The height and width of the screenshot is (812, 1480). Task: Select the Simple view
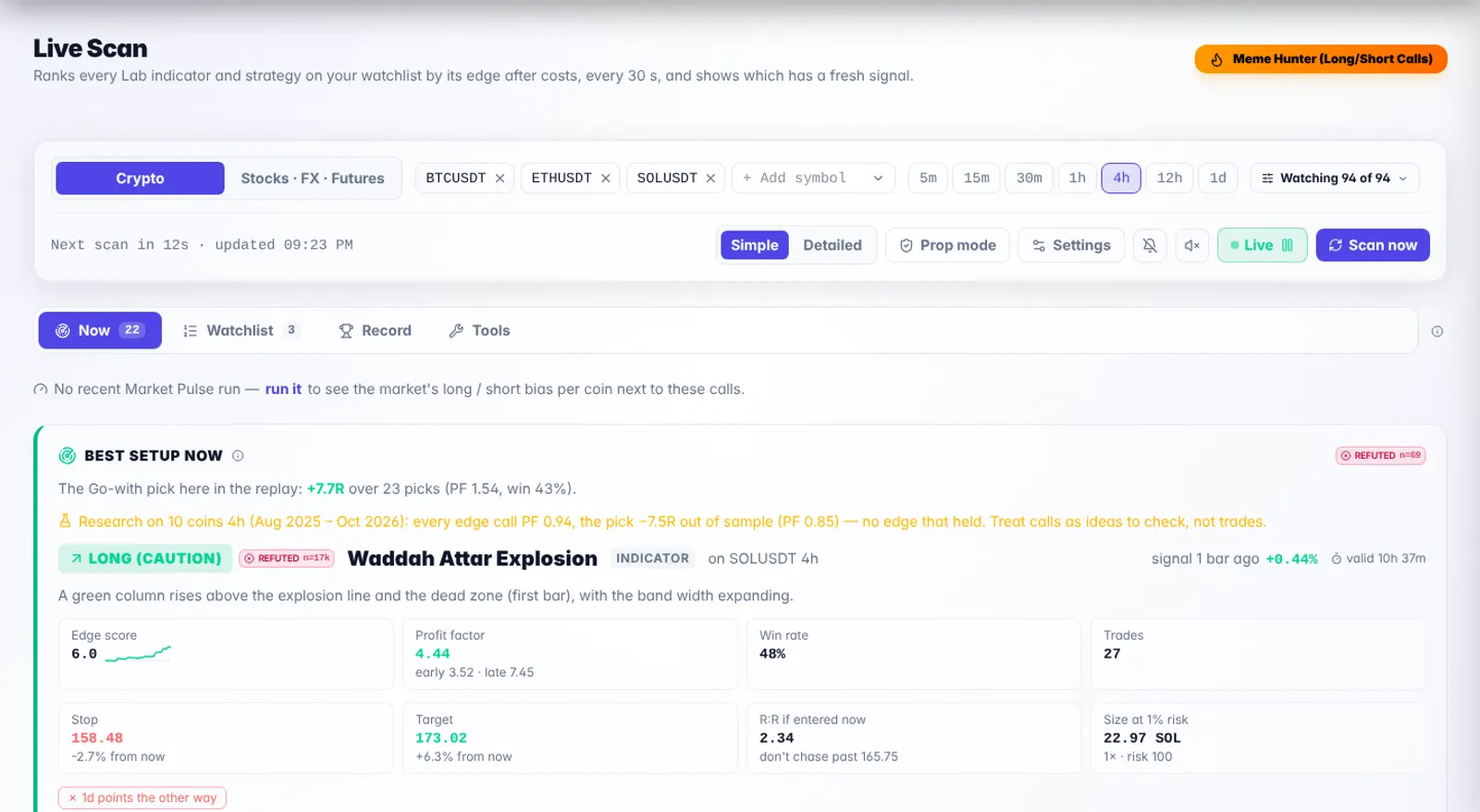(755, 245)
